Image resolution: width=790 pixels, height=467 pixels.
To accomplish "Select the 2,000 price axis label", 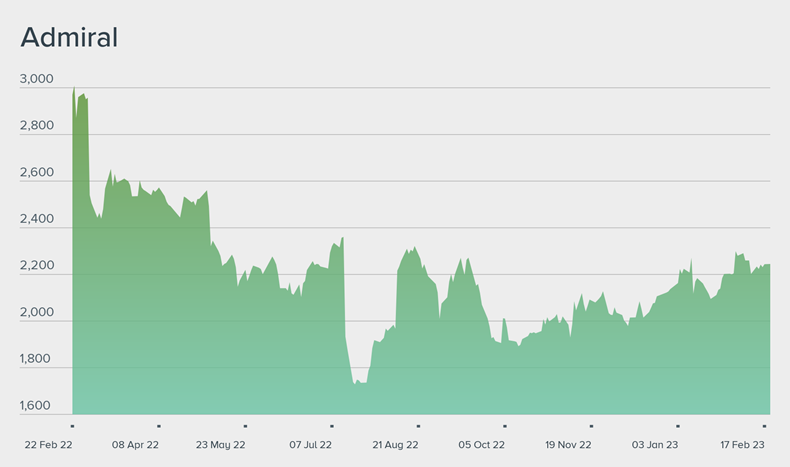I will [37, 313].
